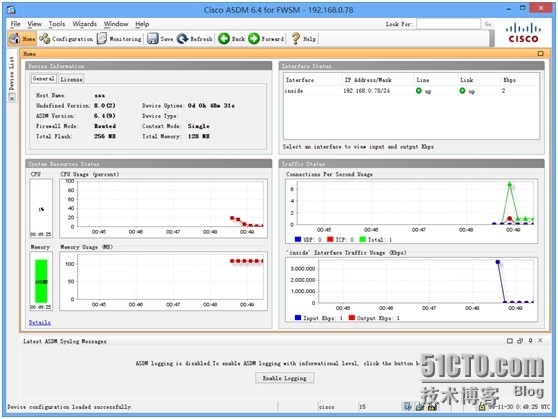
Task: Click the status bar UTC timestamp
Action: (x=520, y=407)
